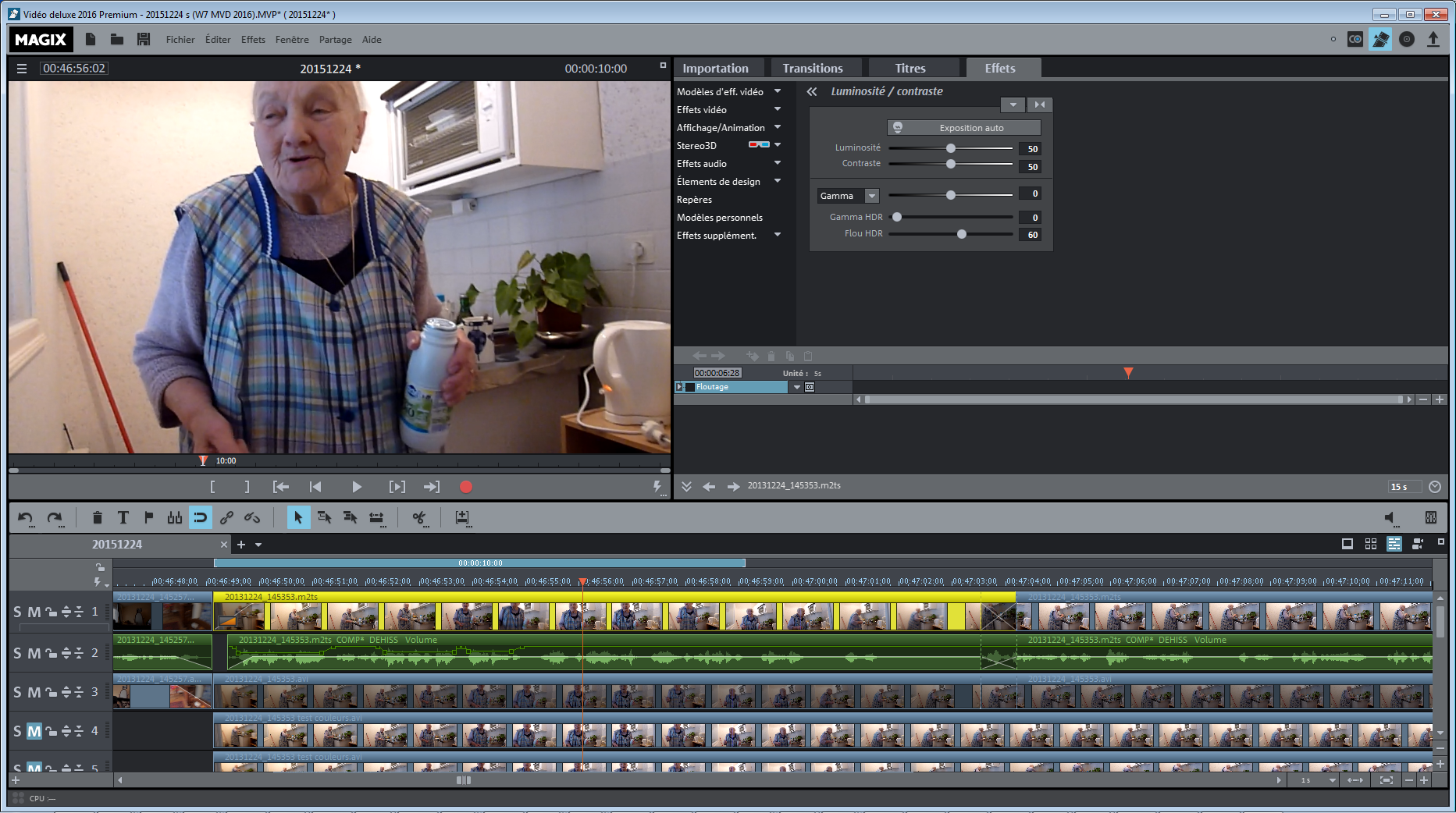Open a project using the folder icon
Image resolution: width=1456 pixels, height=813 pixels.
coord(117,39)
